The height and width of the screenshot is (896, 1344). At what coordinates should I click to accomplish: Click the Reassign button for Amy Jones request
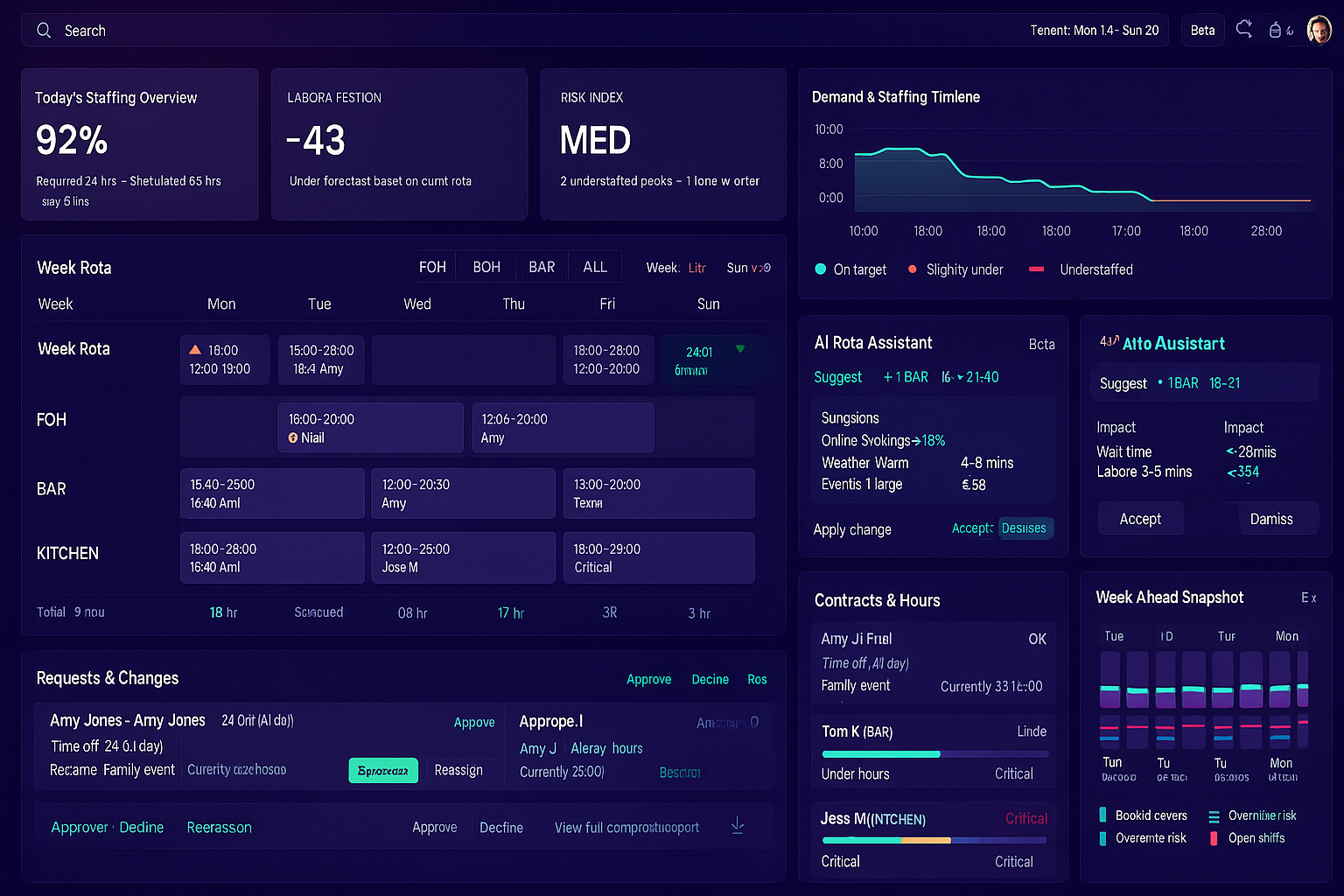click(458, 770)
